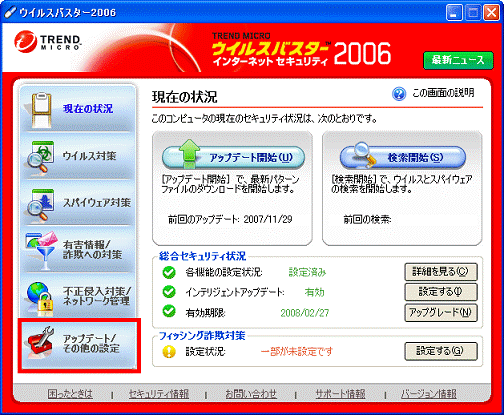Click the clipboard icon for 現在の状況
Image resolution: width=504 pixels, height=415 pixels.
coord(42,110)
